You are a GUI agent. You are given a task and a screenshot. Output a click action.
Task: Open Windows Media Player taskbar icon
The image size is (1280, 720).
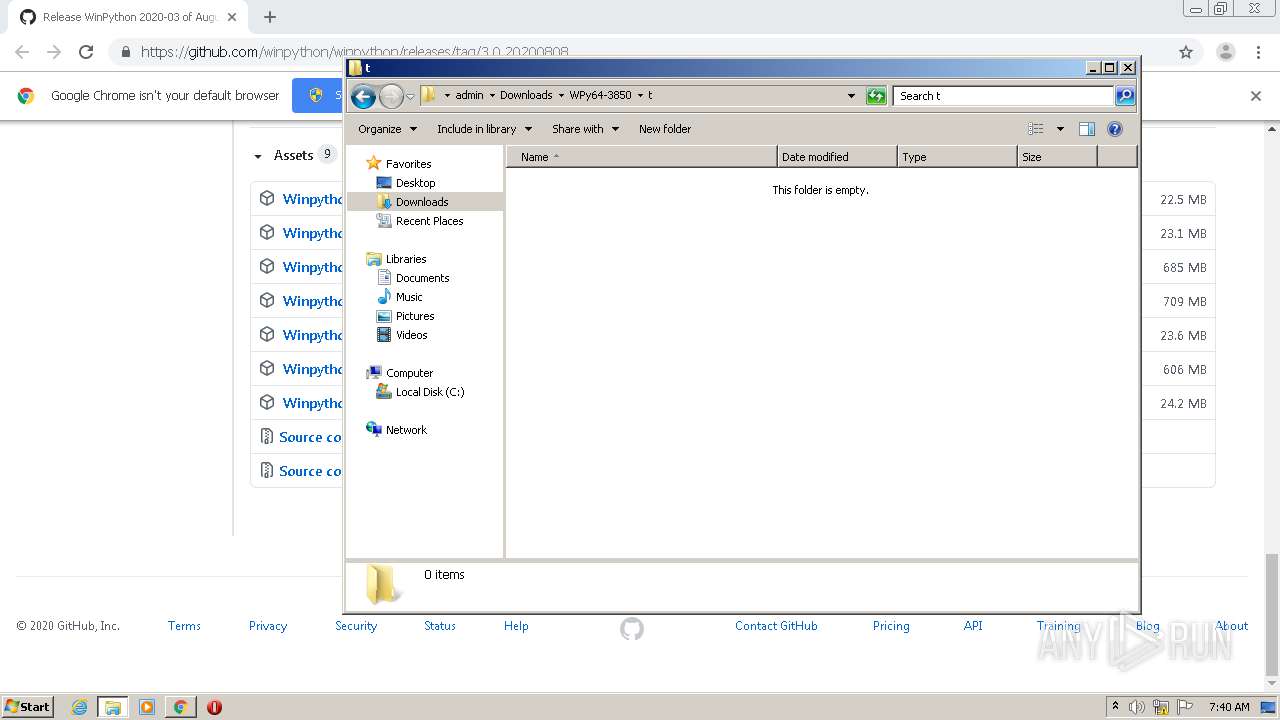click(147, 707)
